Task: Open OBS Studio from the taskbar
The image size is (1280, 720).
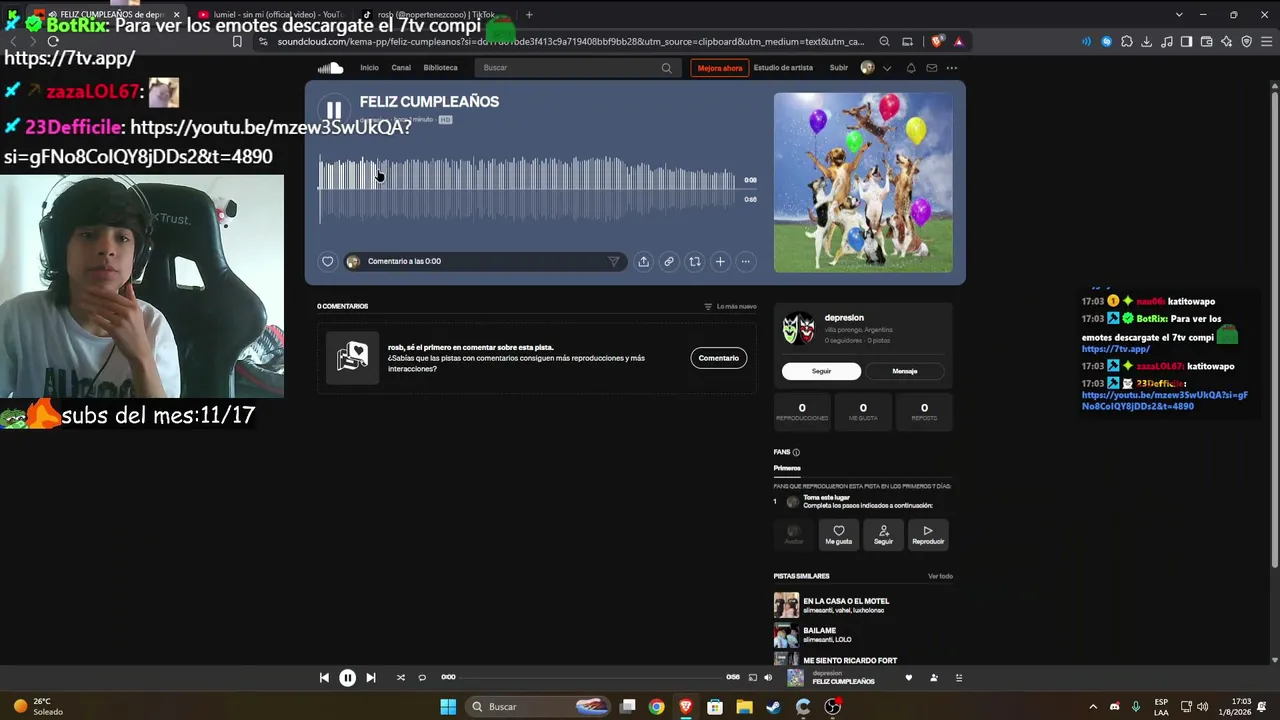Action: [x=833, y=707]
